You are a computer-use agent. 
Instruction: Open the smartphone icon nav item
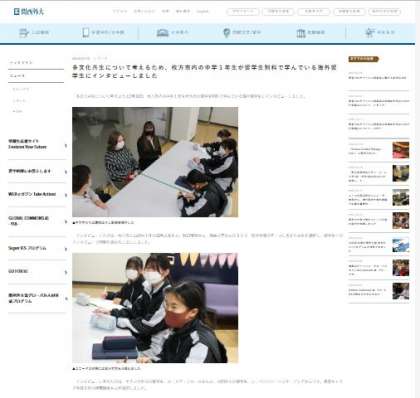click(103, 32)
